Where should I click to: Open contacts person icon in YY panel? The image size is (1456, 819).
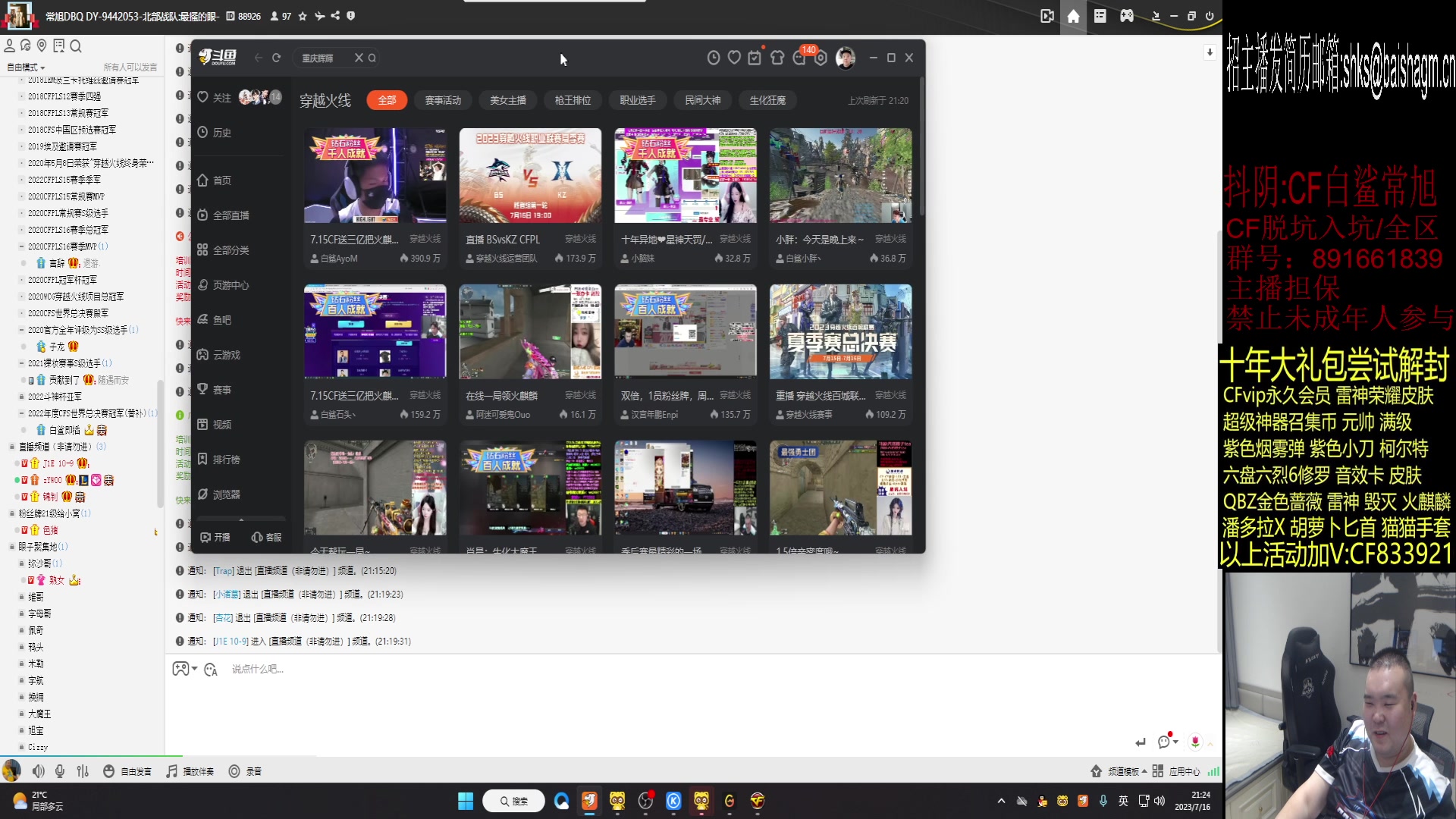[x=10, y=46]
